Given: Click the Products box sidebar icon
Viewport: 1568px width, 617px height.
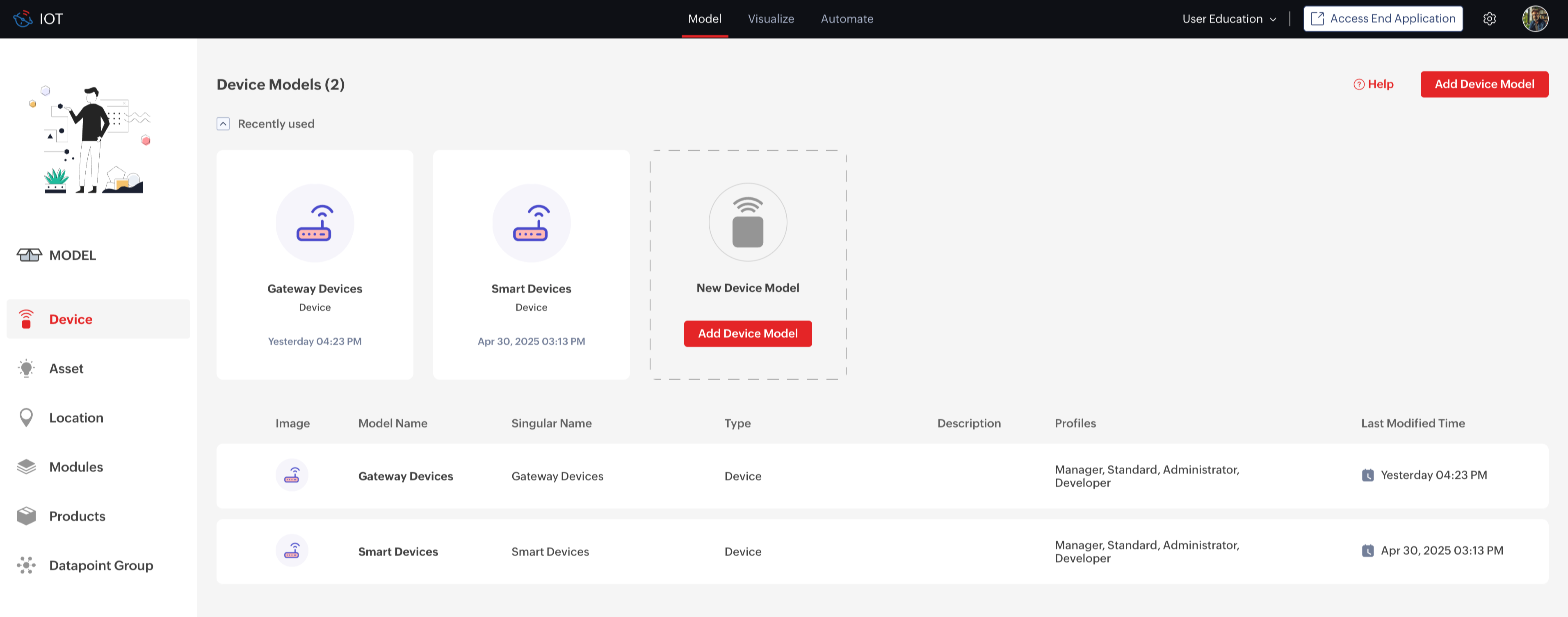Looking at the screenshot, I should tap(26, 516).
